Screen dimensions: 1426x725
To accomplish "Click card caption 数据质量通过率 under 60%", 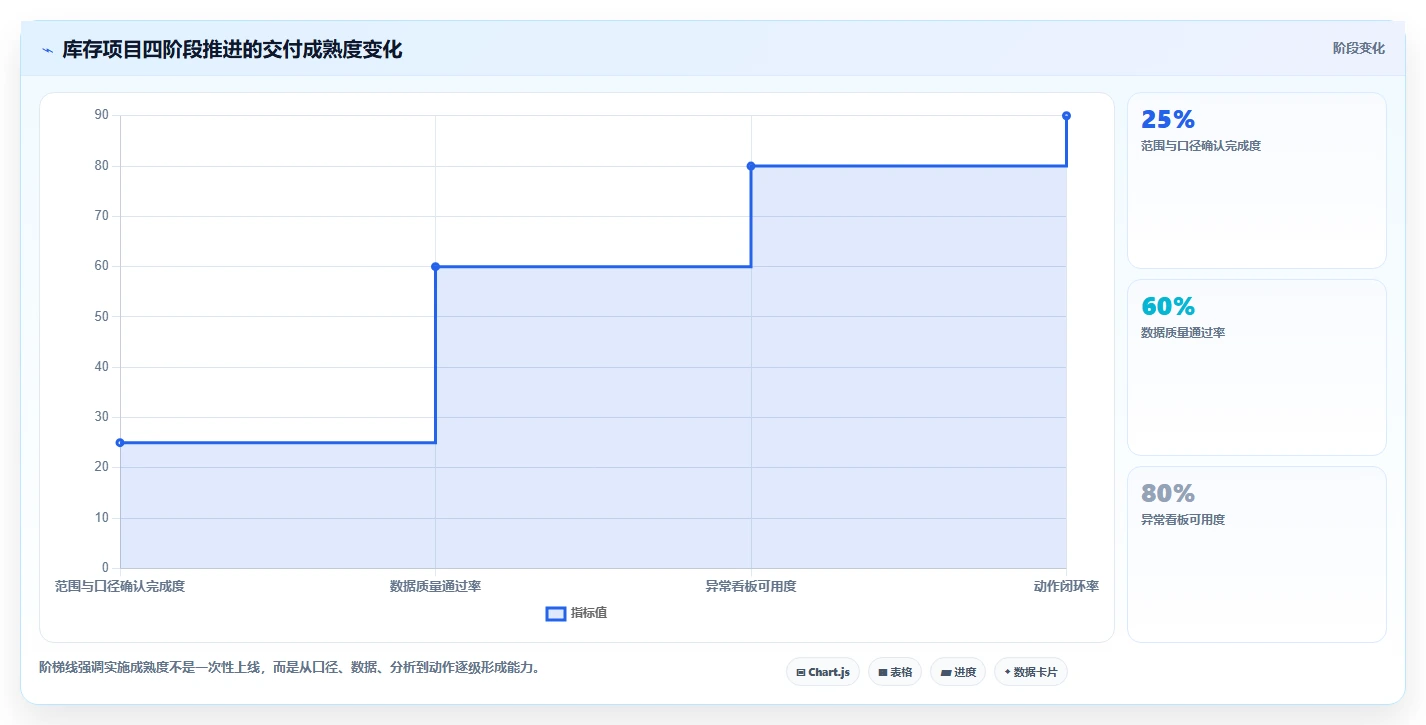I will 1183,333.
